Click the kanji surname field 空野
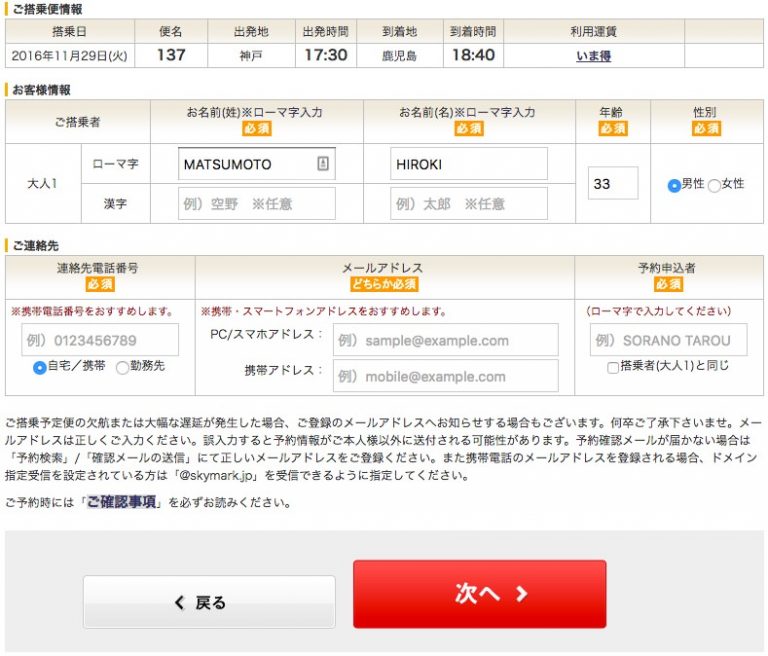Image resolution: width=768 pixels, height=656 pixels. click(x=257, y=204)
